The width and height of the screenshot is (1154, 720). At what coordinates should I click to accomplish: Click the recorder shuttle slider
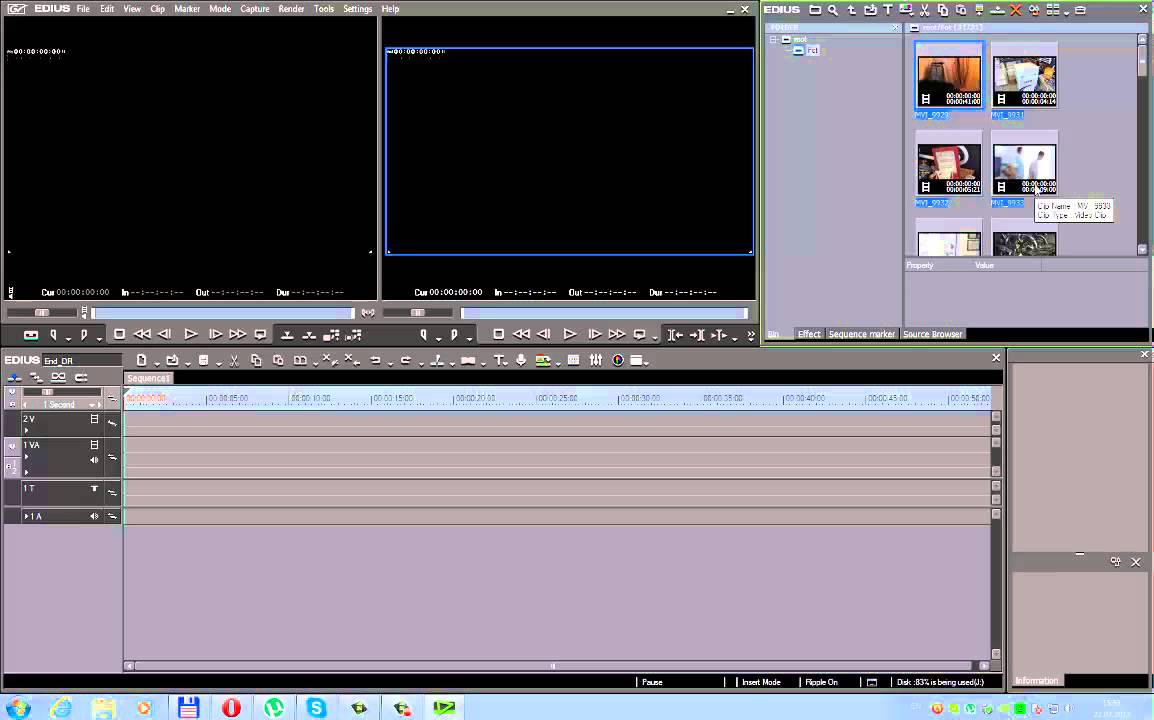417,313
